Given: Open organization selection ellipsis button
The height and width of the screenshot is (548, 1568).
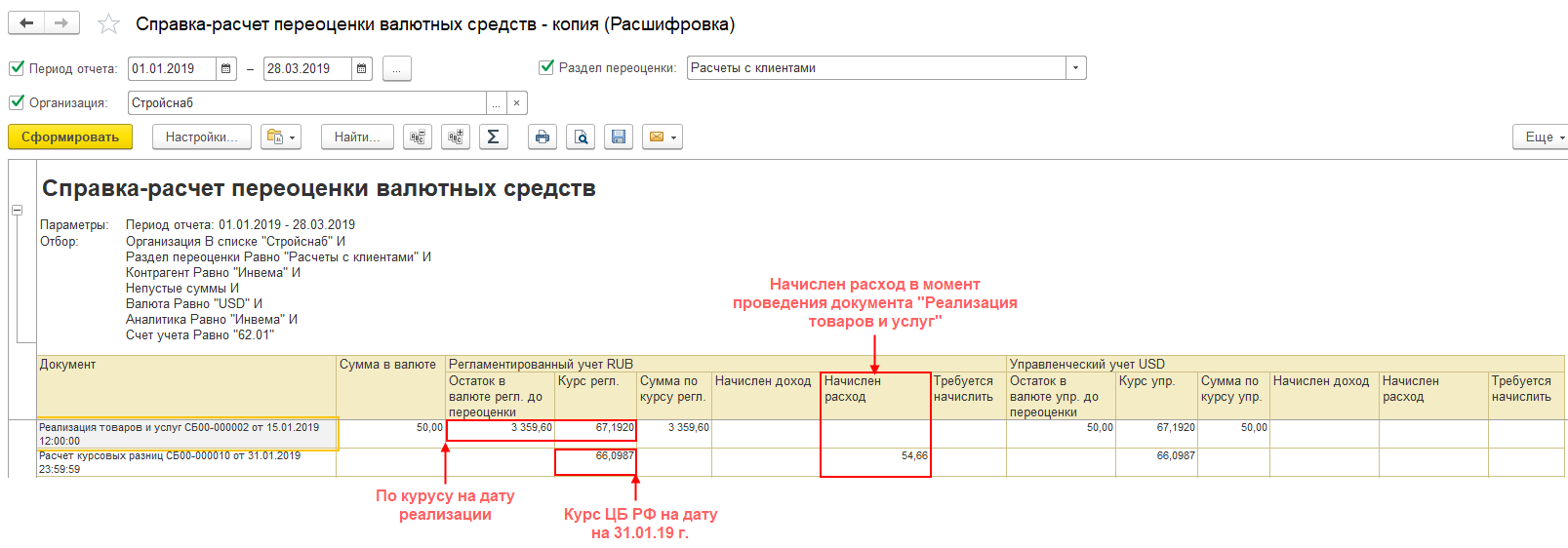Looking at the screenshot, I should 497,102.
